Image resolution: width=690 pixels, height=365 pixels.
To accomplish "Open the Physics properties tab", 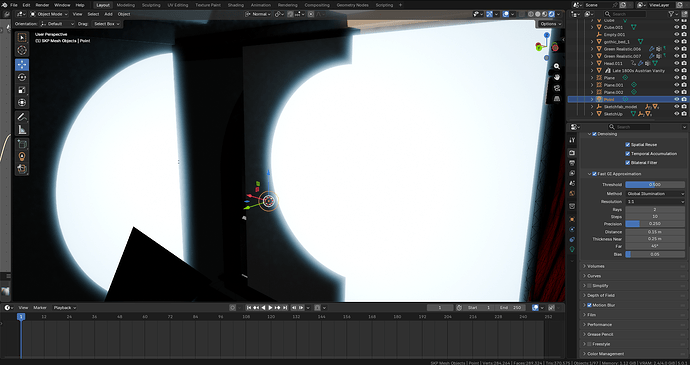I will click(572, 229).
